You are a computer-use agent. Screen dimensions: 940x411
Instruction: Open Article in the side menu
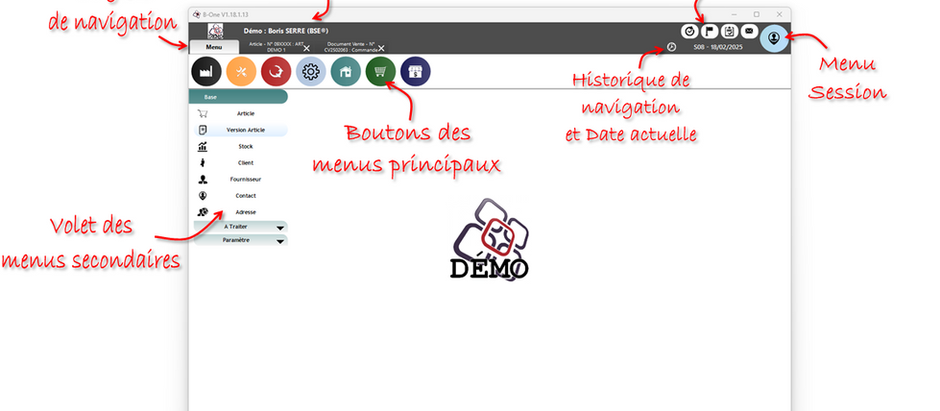[x=242, y=113]
